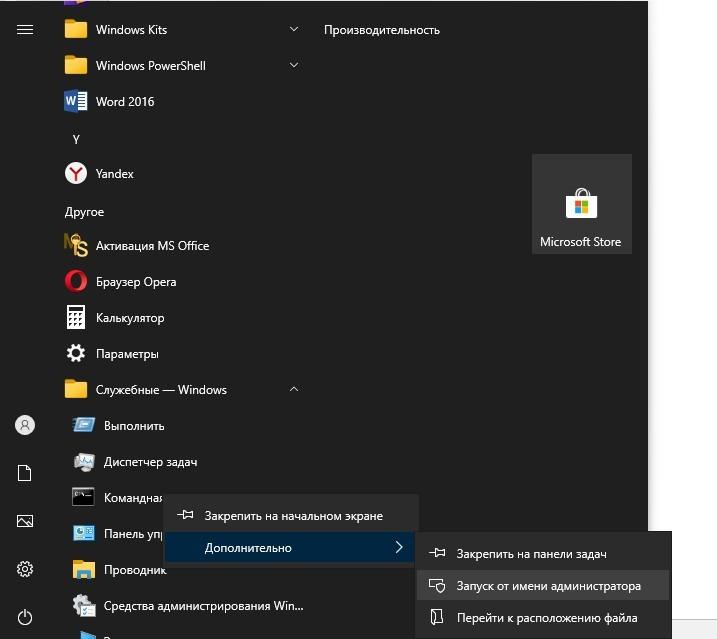The image size is (717, 639).
Task: Launch Yandex browser via its icon
Action: coord(76,173)
